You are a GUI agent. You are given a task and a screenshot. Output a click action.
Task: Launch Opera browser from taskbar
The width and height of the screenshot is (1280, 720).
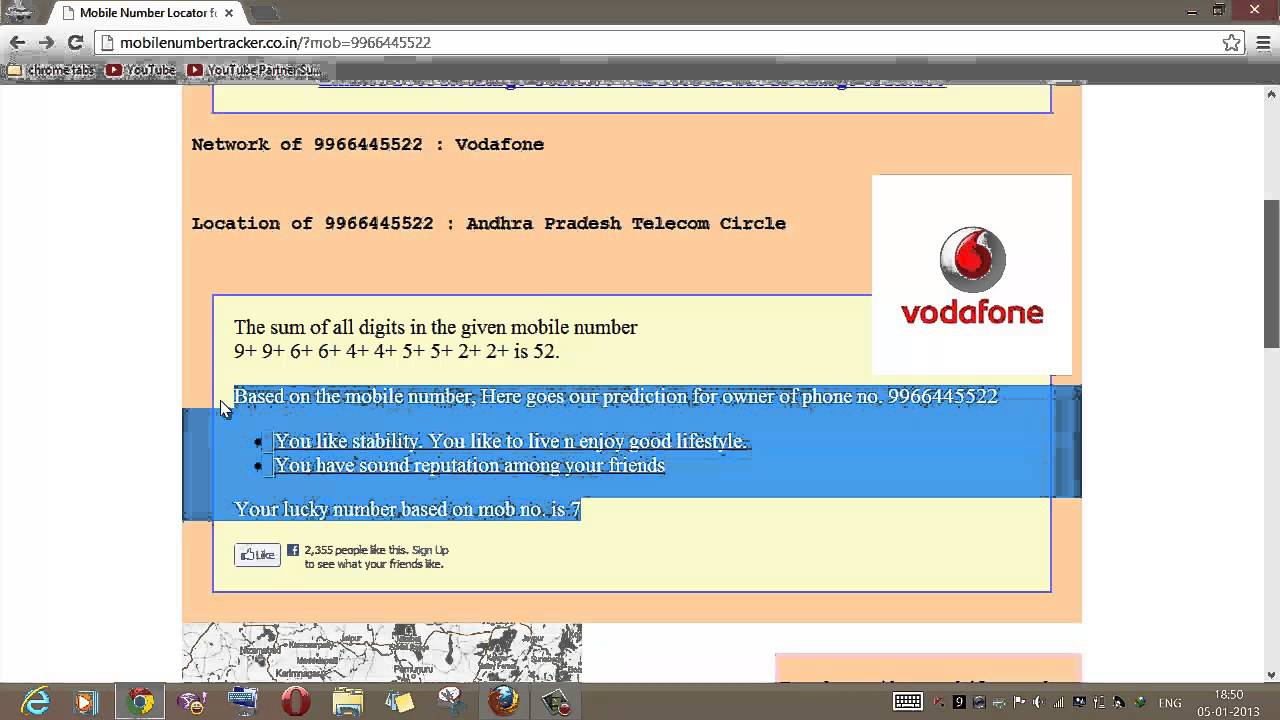click(x=295, y=702)
